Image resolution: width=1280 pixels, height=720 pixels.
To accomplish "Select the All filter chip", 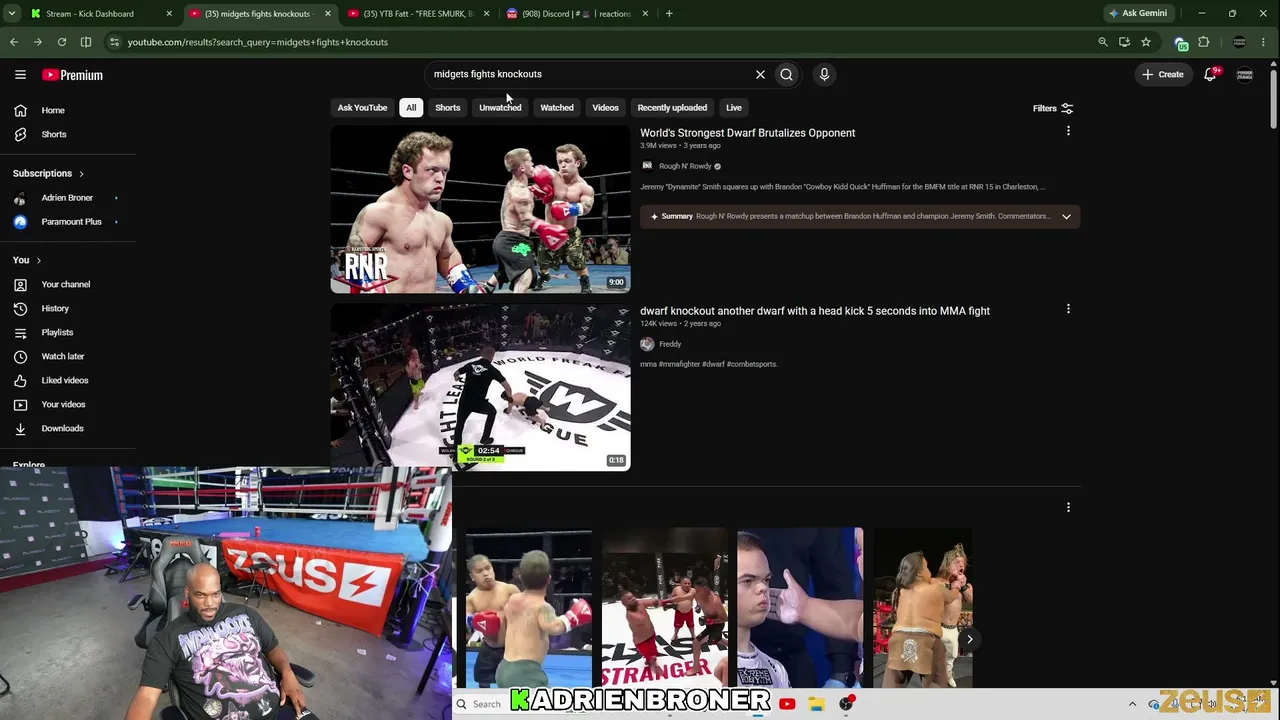I will [x=411, y=107].
